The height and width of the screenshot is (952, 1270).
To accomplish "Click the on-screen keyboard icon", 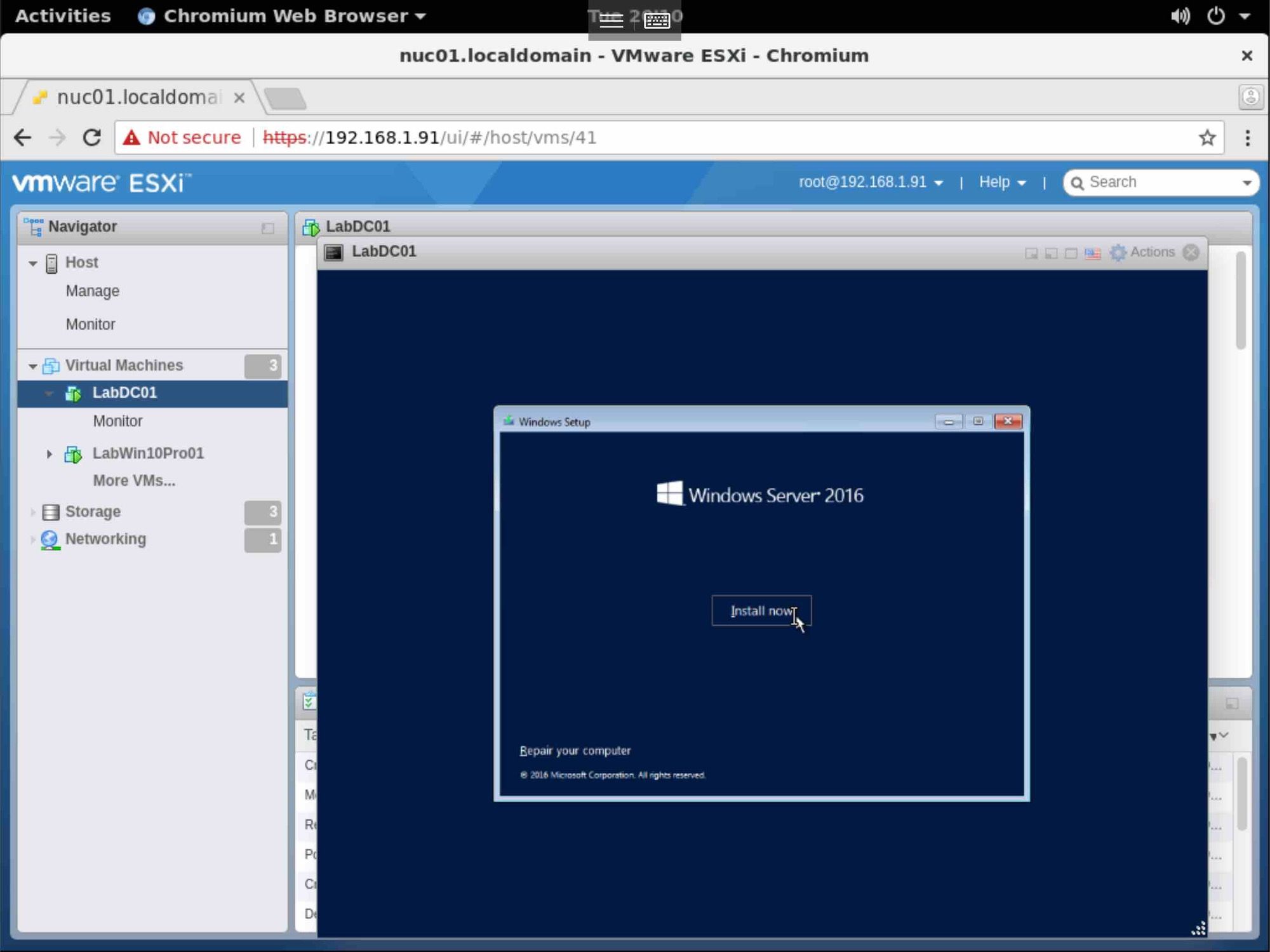I will pos(657,21).
